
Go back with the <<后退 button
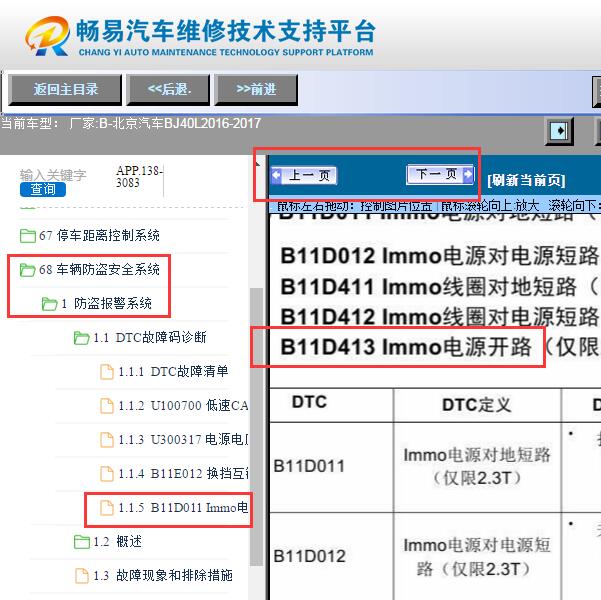169,90
